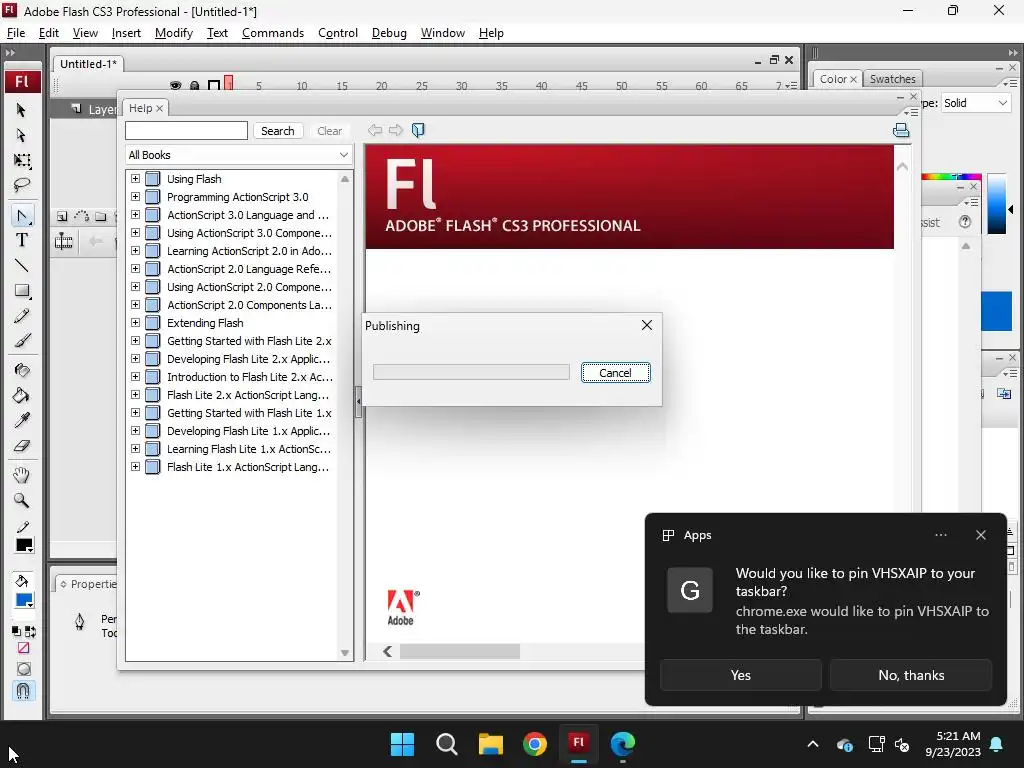
Task: Select the Text tool
Action: tap(22, 240)
